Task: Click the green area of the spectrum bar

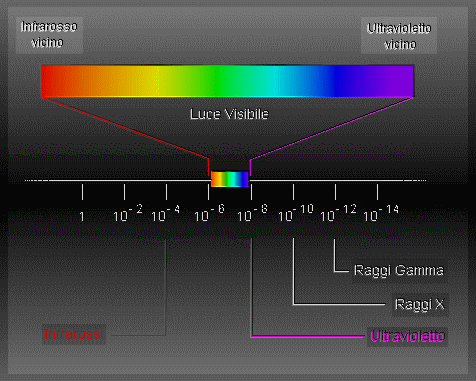Action: pyautogui.click(x=218, y=81)
